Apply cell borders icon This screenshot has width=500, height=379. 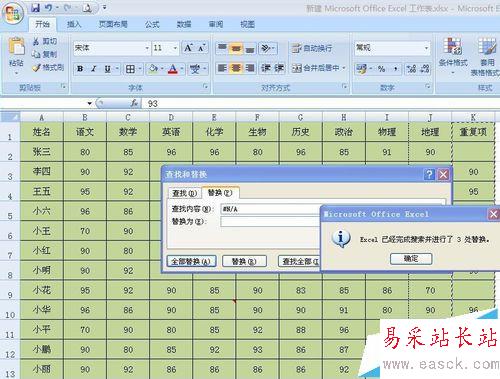[130, 69]
